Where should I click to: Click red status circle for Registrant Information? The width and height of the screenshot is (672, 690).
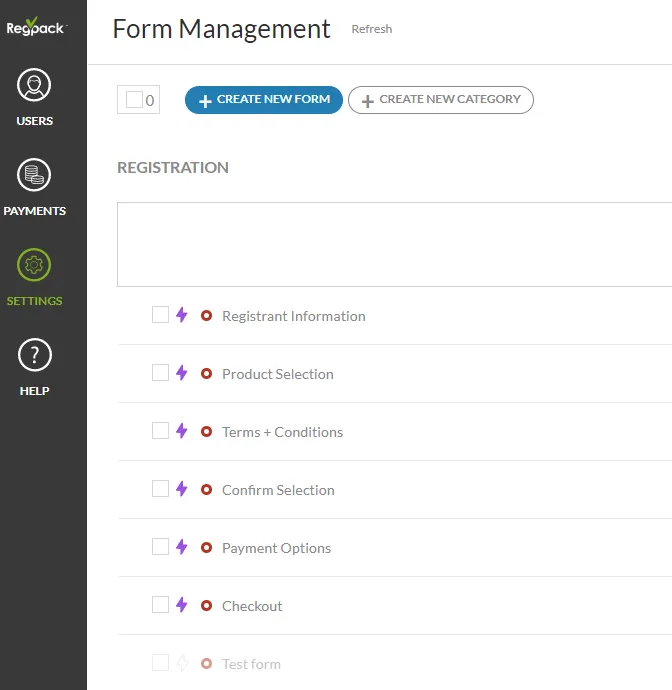[206, 316]
